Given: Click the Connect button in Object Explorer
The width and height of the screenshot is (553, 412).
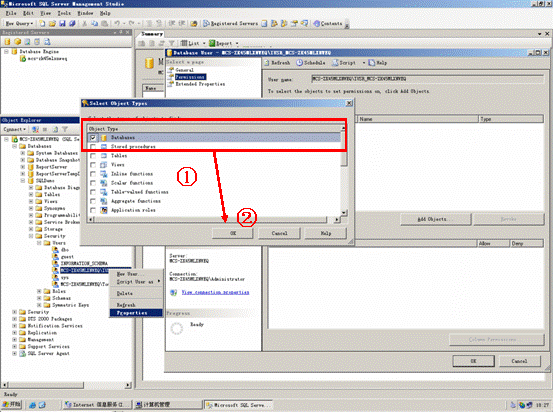Looking at the screenshot, I should click(14, 129).
